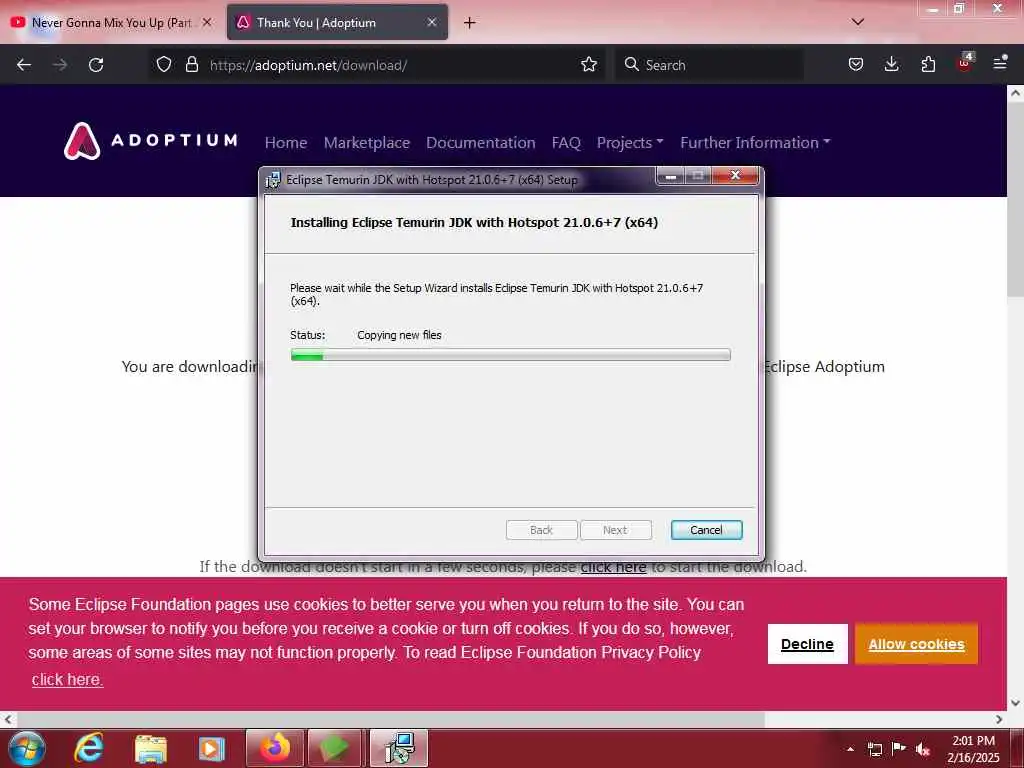Open the FAQ nav link
1024x768 pixels.
pyautogui.click(x=566, y=142)
